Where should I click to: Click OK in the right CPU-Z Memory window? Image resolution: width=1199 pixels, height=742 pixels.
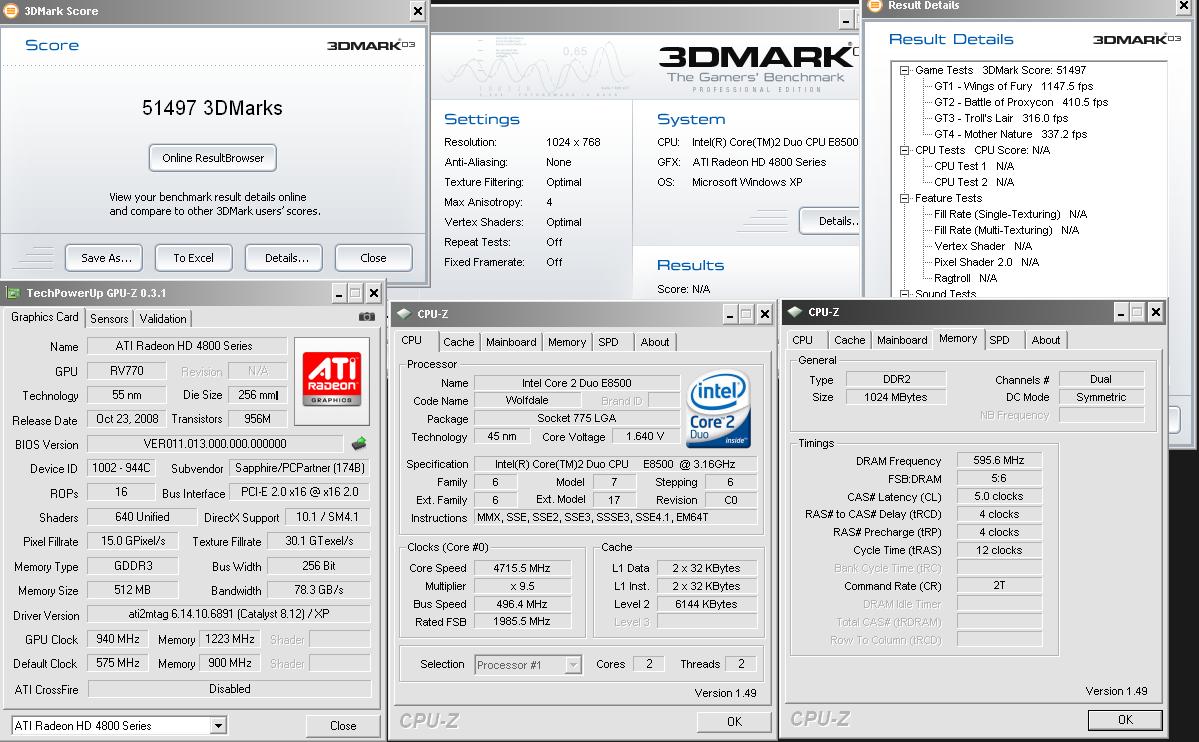(1125, 719)
